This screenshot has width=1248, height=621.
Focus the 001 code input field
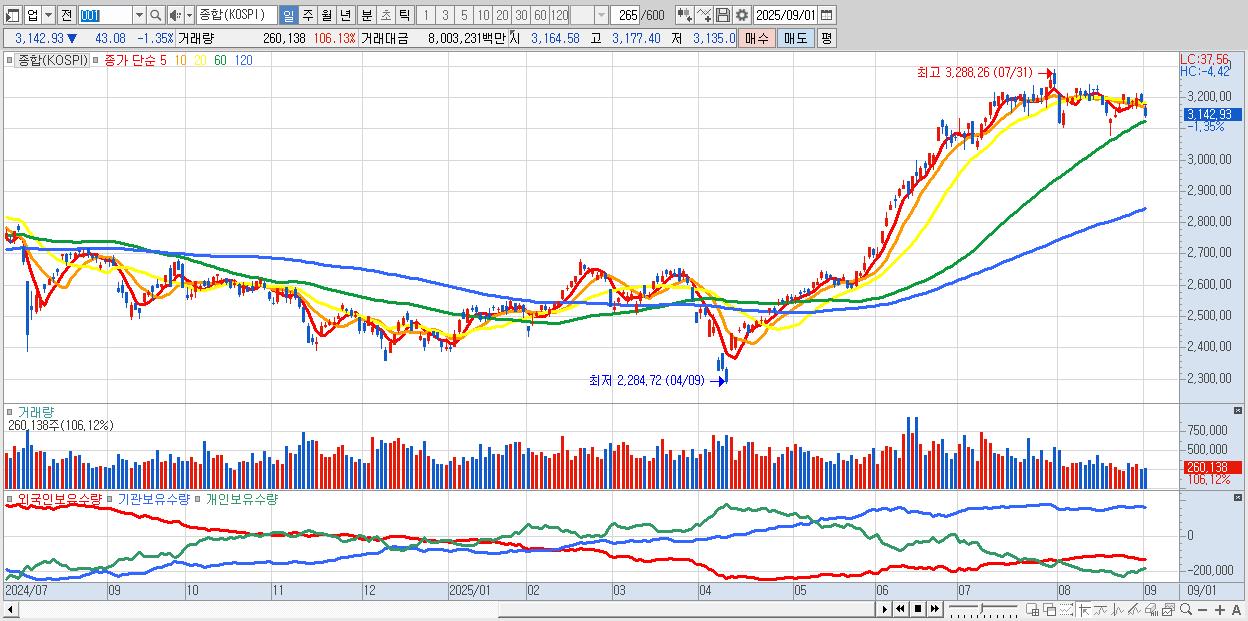pos(105,15)
